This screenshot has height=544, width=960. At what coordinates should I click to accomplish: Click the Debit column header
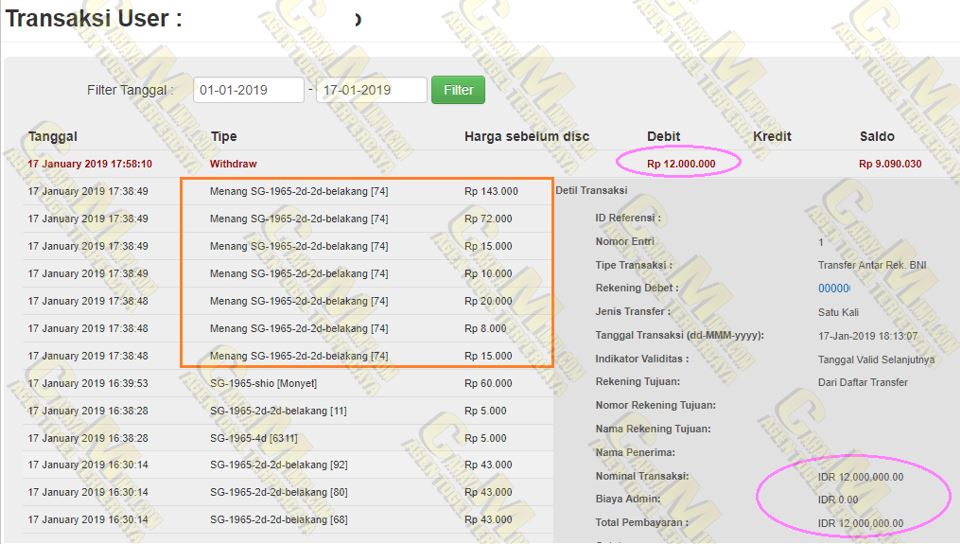663,136
